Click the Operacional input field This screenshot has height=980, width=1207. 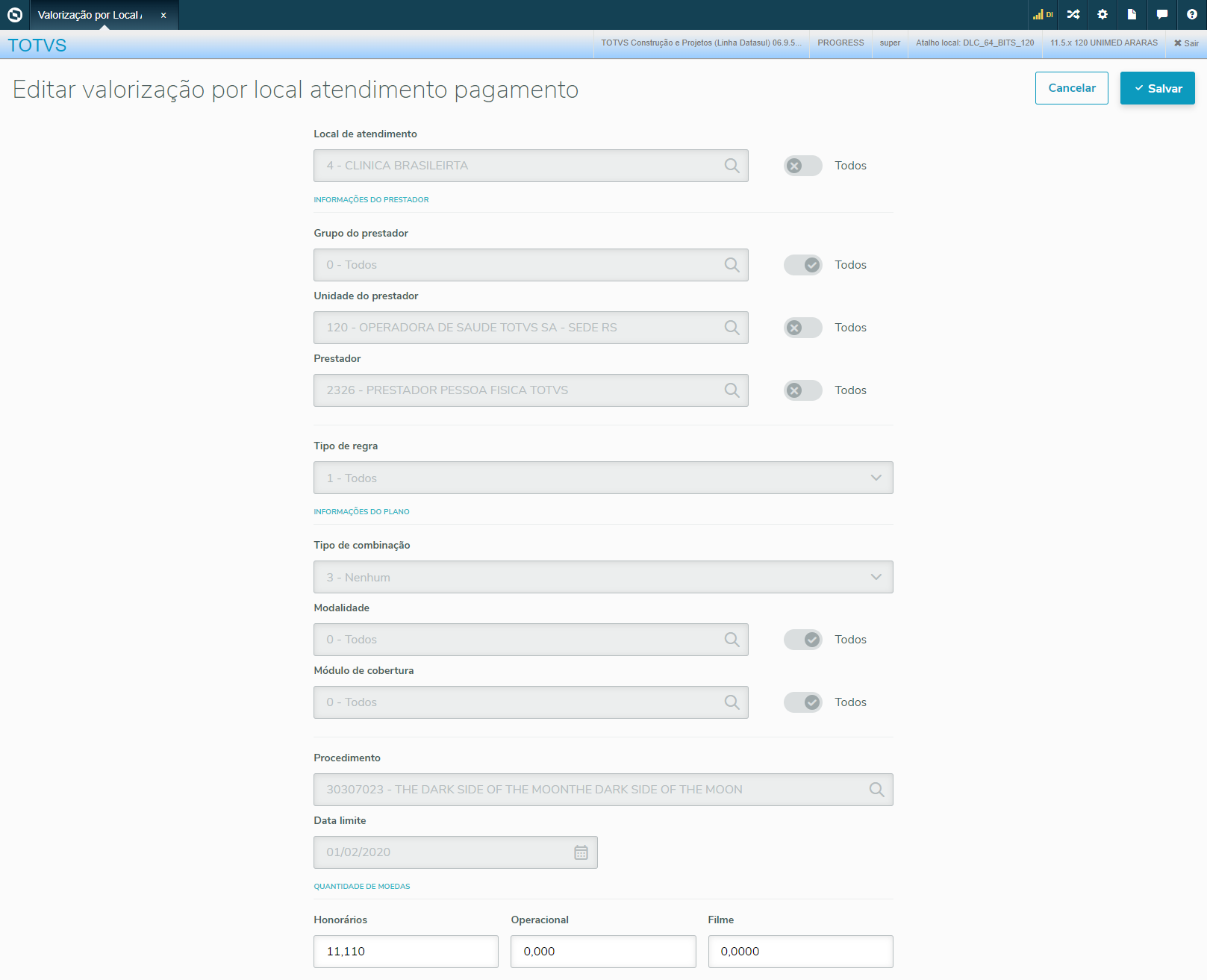[x=603, y=952]
